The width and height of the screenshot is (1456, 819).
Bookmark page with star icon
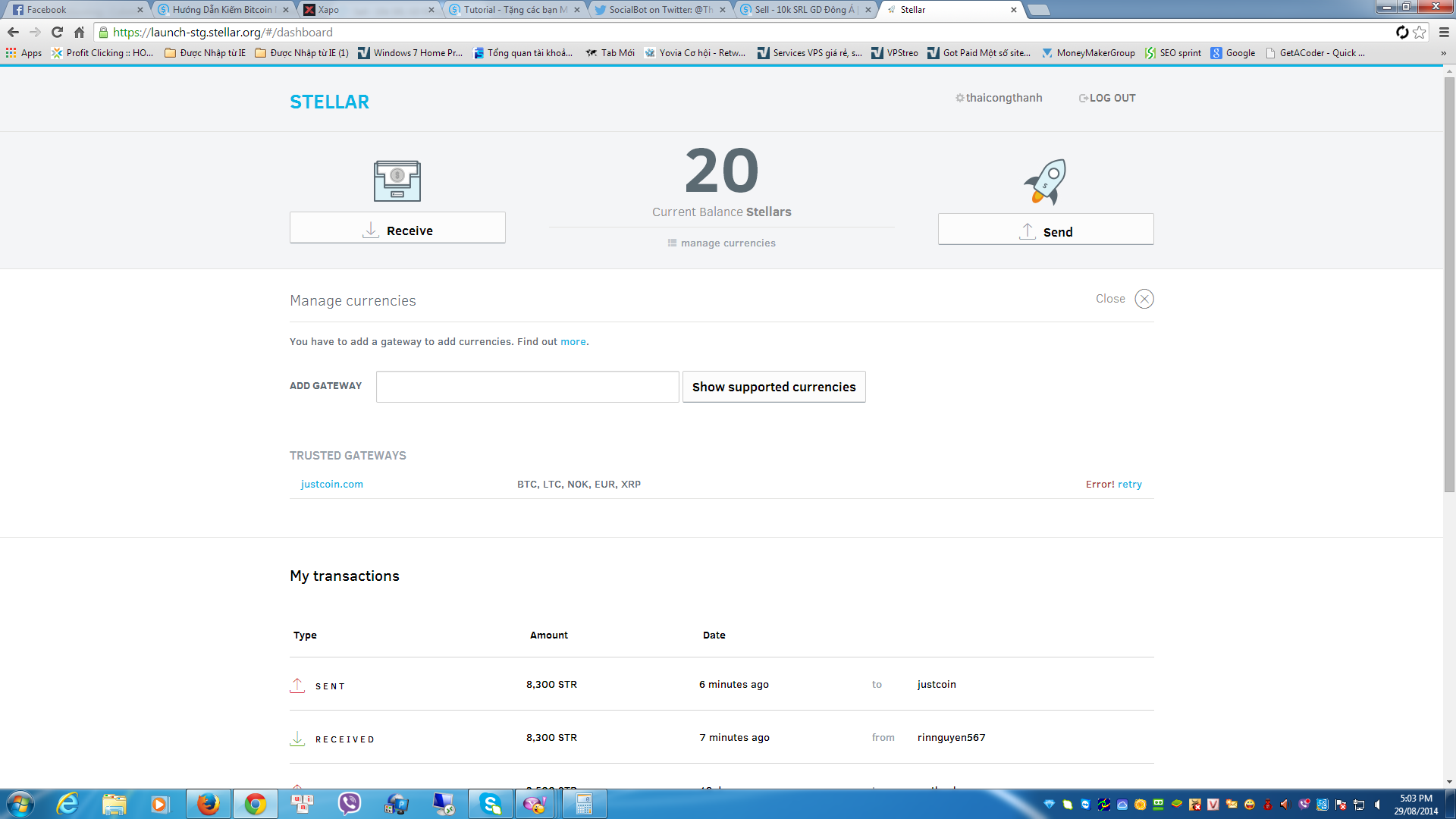1420,32
